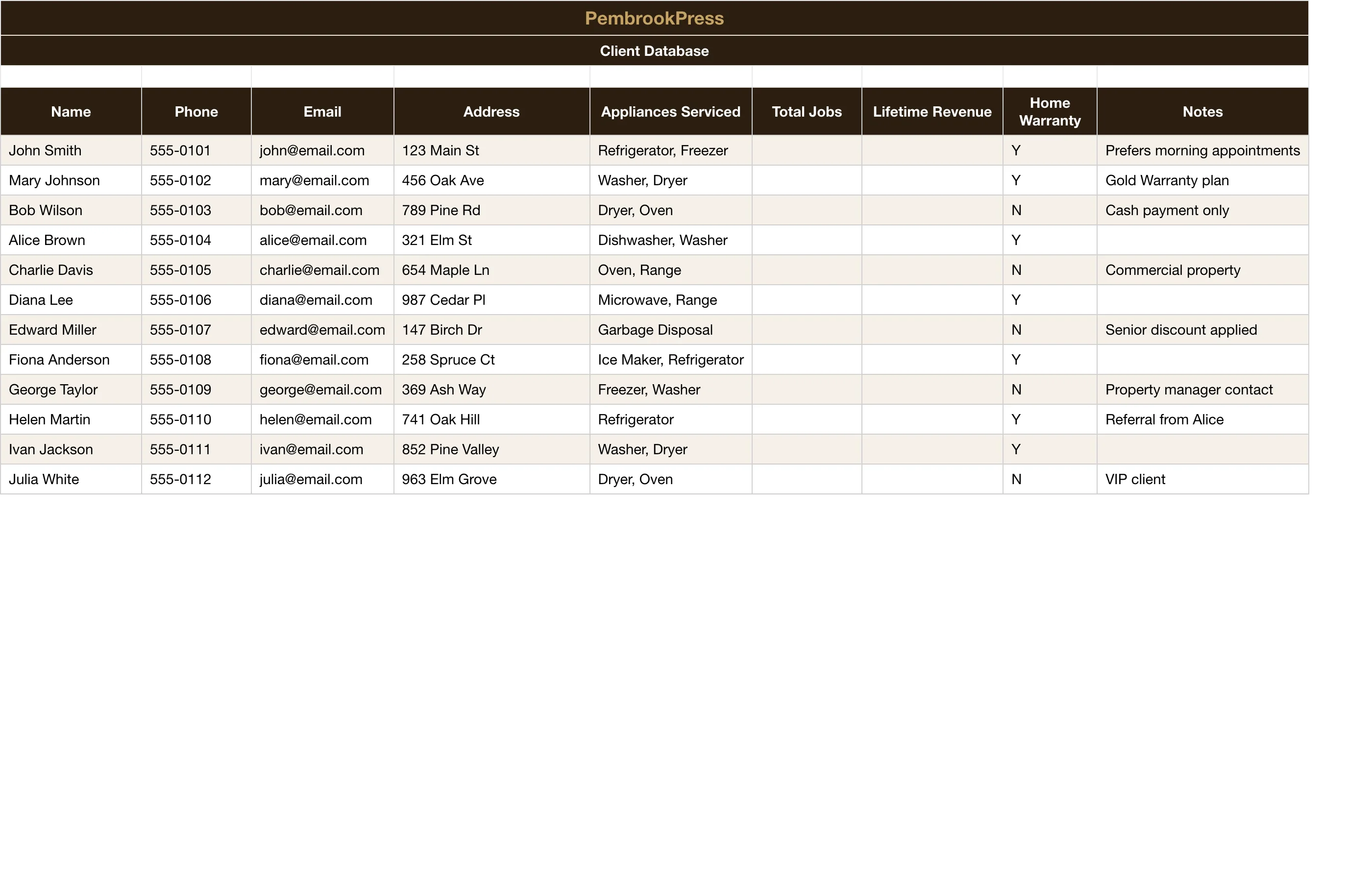Image resolution: width=1372 pixels, height=882 pixels.
Task: Click the Total Jobs column header
Action: click(807, 112)
